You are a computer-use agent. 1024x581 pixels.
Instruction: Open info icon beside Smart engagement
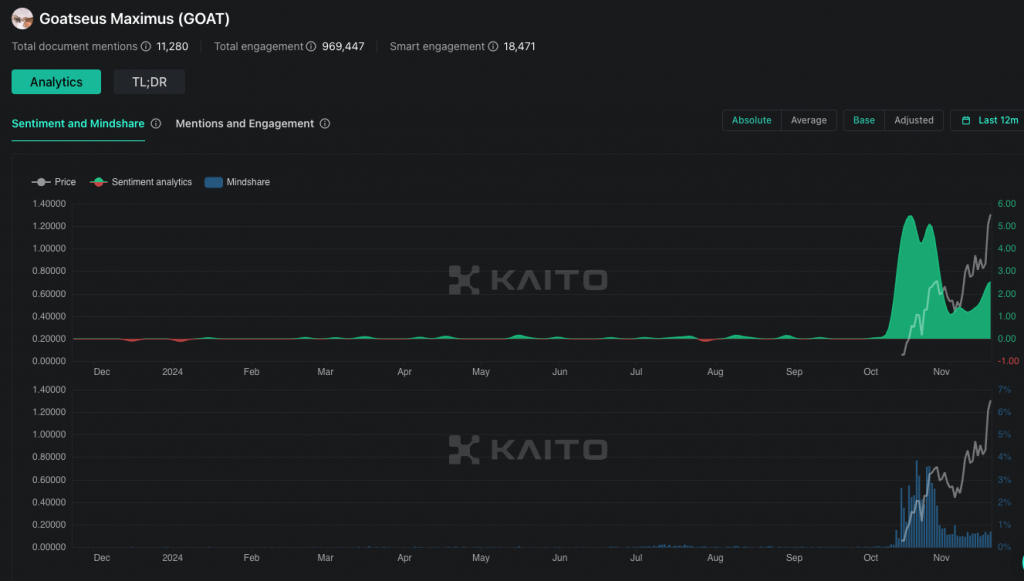click(493, 46)
